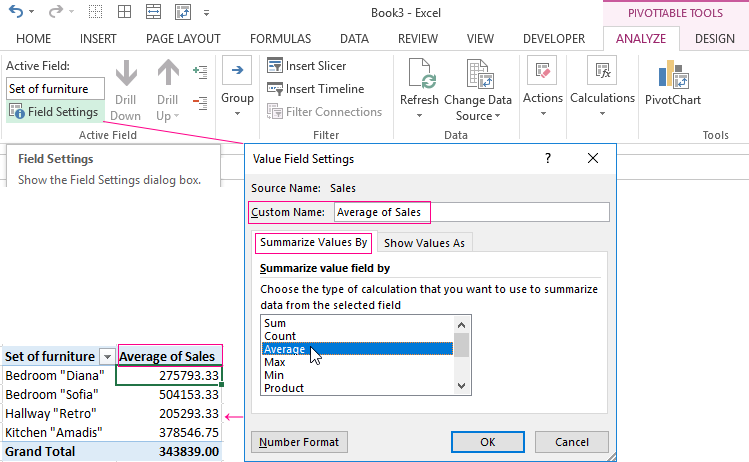Open the Set of furniture filter dropdown

[x=107, y=357]
